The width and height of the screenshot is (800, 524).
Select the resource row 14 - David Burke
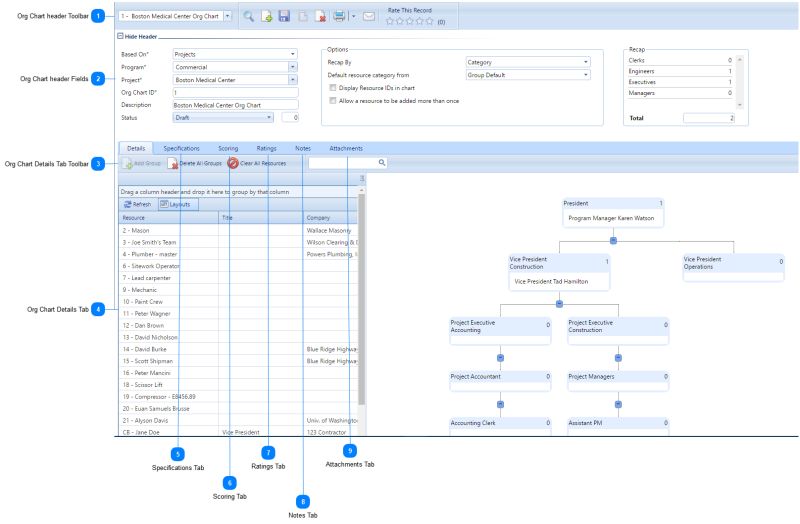click(x=238, y=350)
